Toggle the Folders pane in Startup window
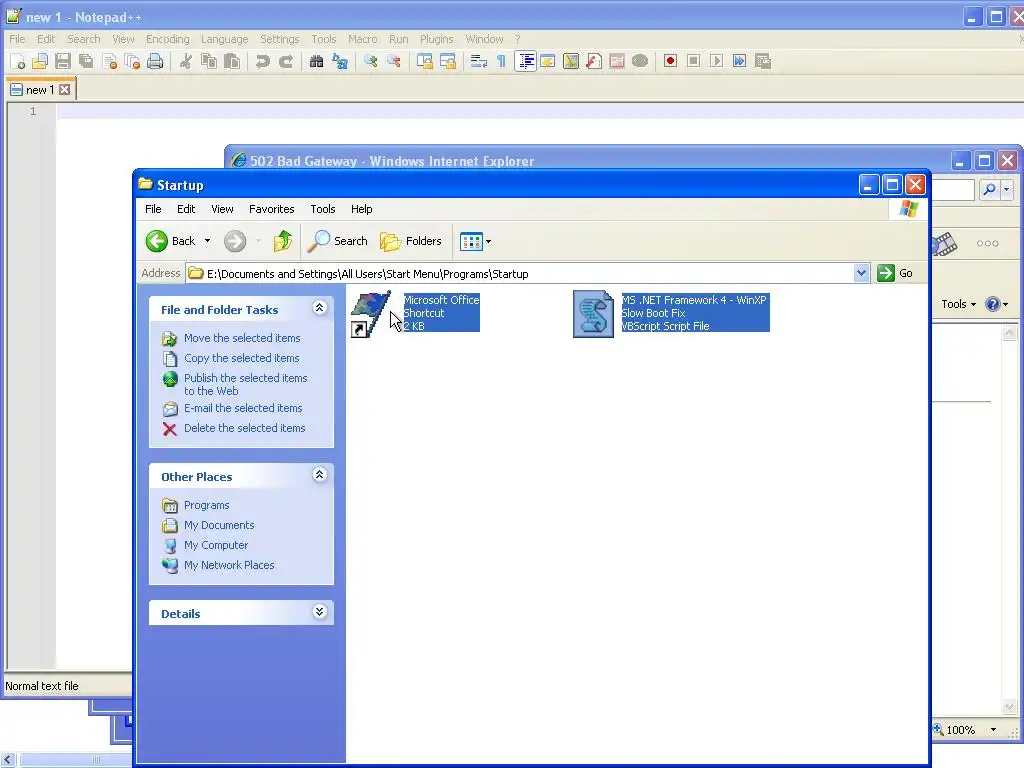 click(411, 241)
